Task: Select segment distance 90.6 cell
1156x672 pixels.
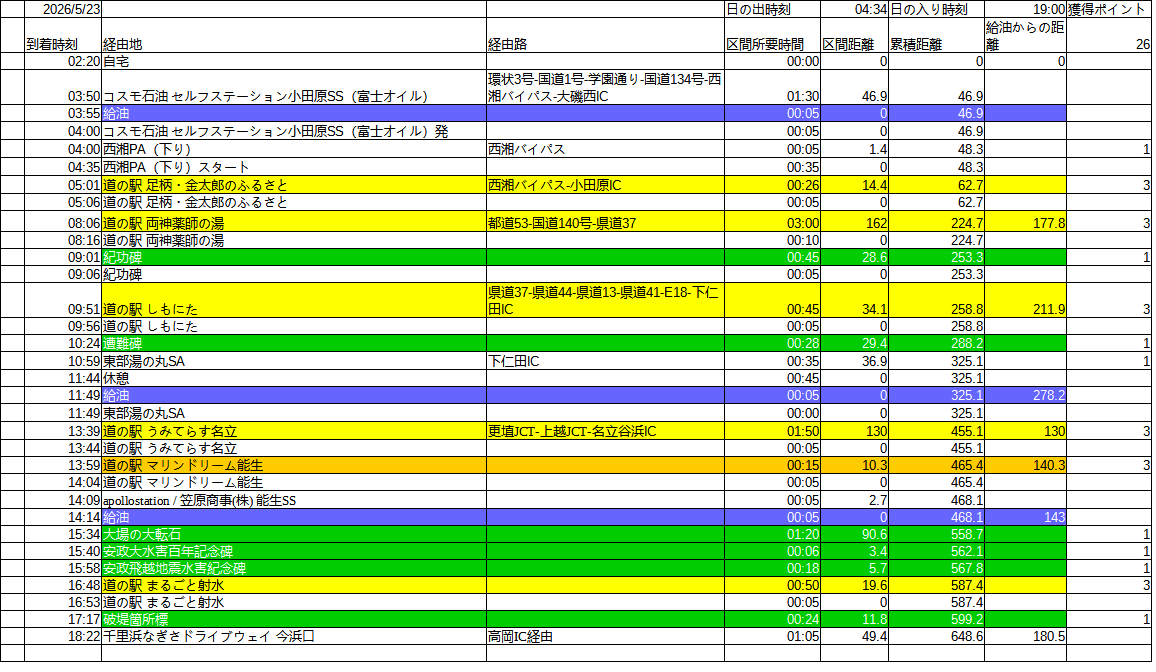Action: (854, 534)
